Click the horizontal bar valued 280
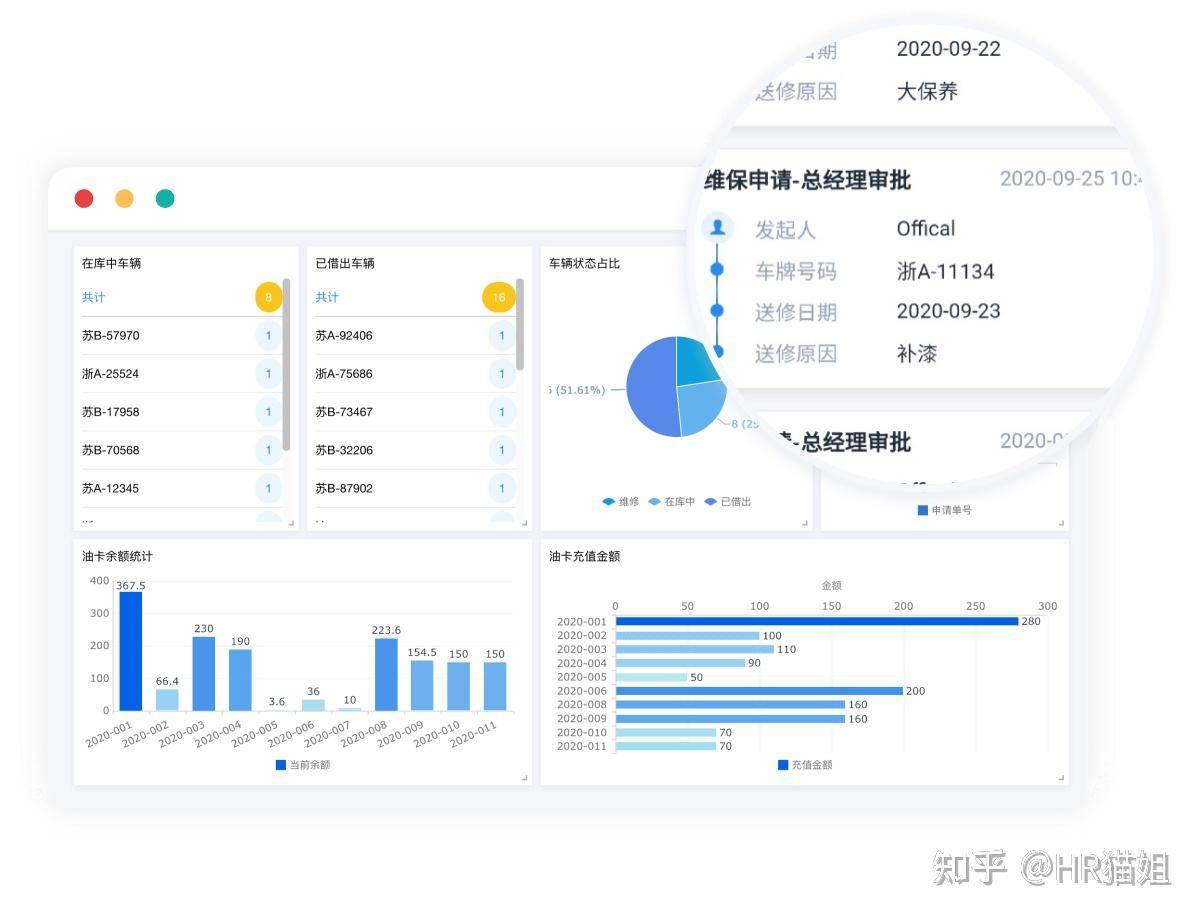The image size is (1202, 918). coord(816,621)
